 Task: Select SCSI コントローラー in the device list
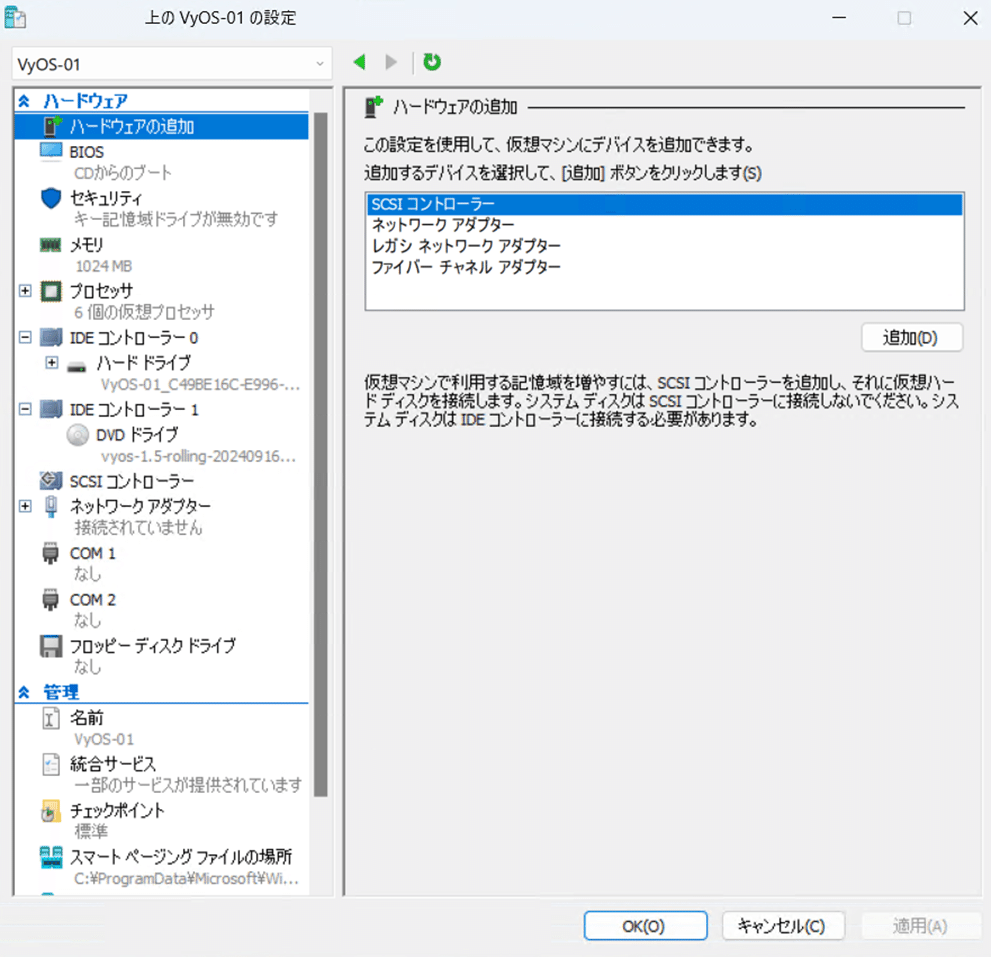664,204
